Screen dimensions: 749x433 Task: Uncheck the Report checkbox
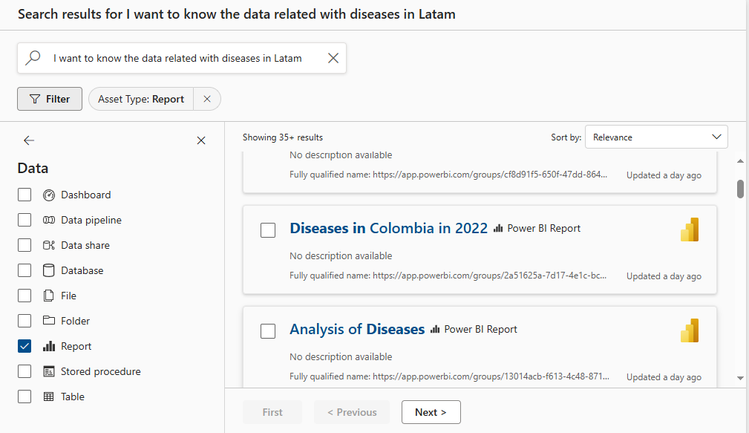click(24, 346)
